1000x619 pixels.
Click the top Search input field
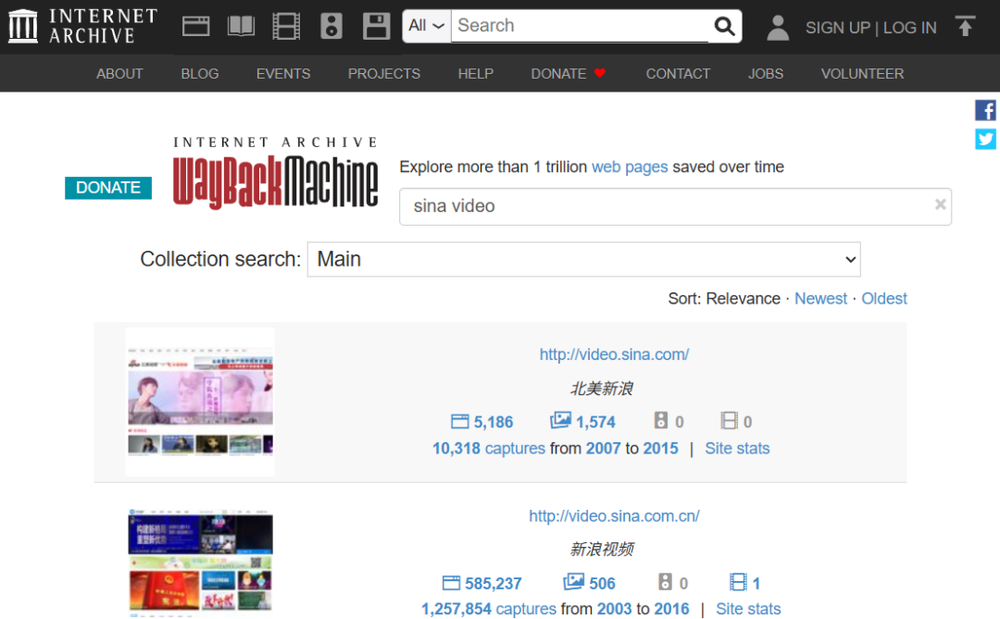(580, 26)
